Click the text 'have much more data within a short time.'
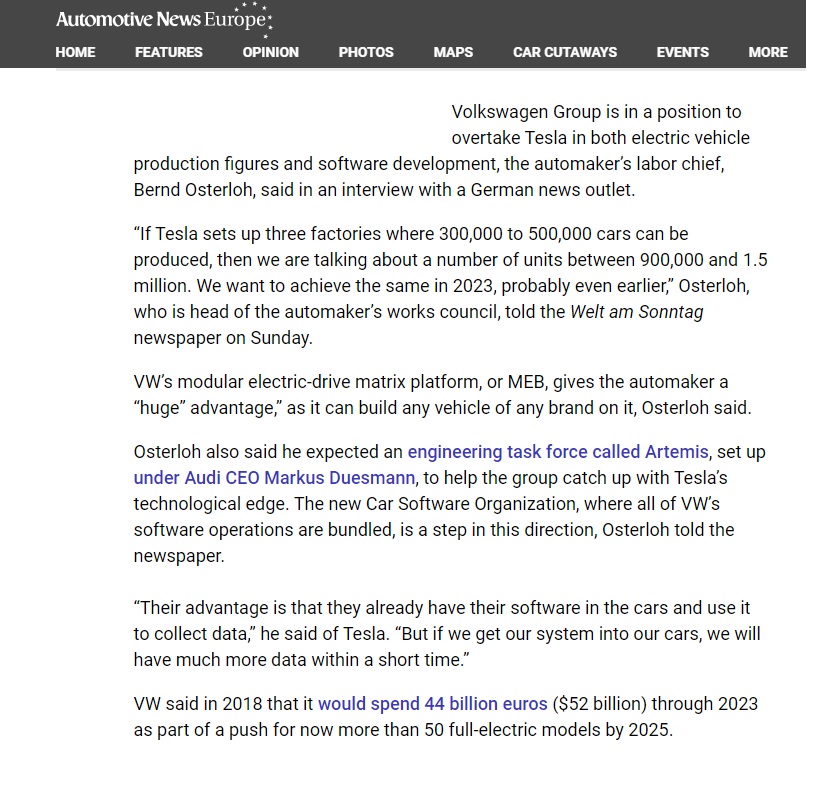The width and height of the screenshot is (840, 788). pos(301,659)
